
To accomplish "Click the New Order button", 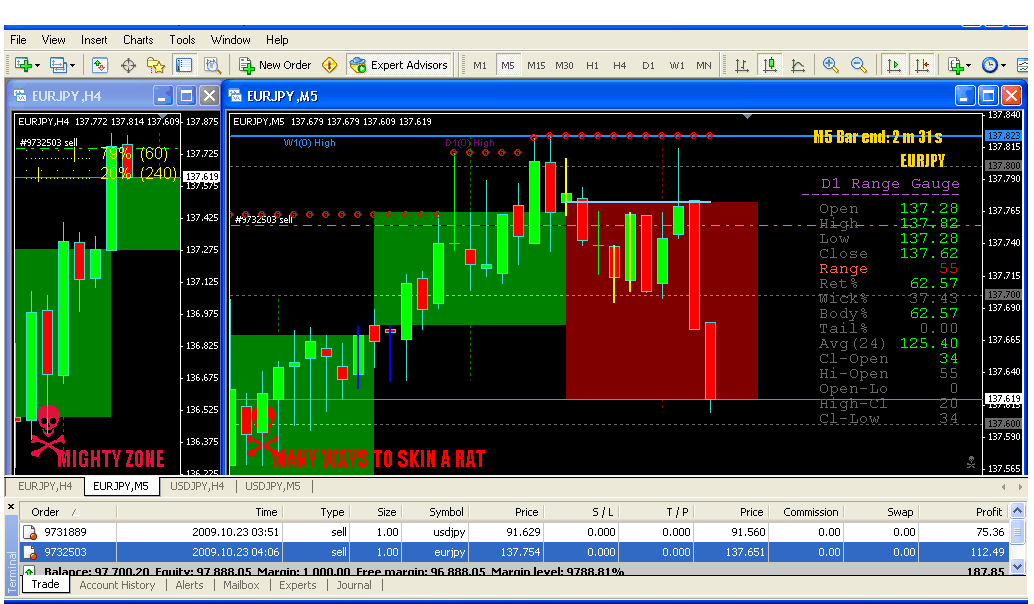I will click(x=275, y=65).
